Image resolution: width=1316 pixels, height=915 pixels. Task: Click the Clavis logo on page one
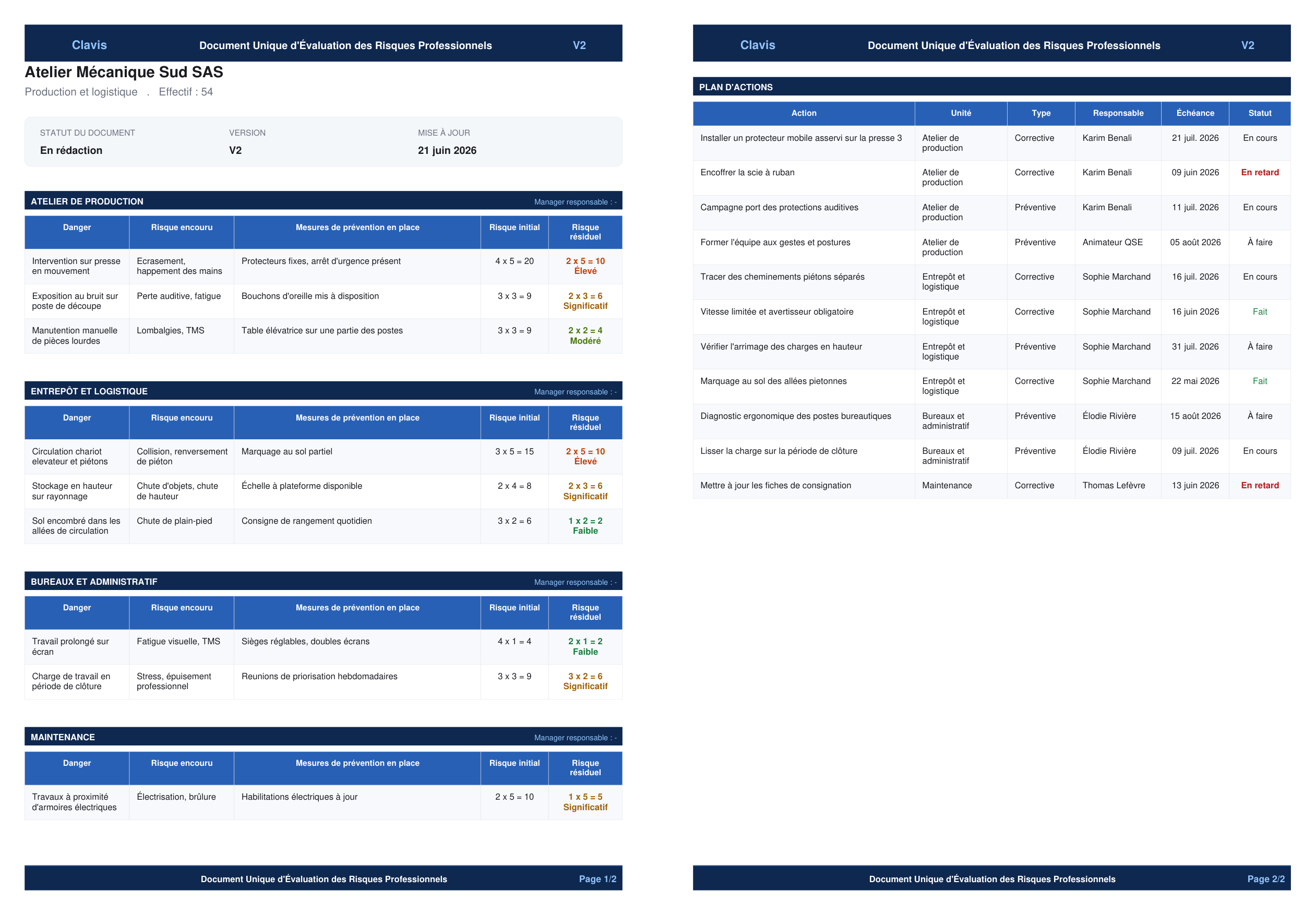pos(89,45)
